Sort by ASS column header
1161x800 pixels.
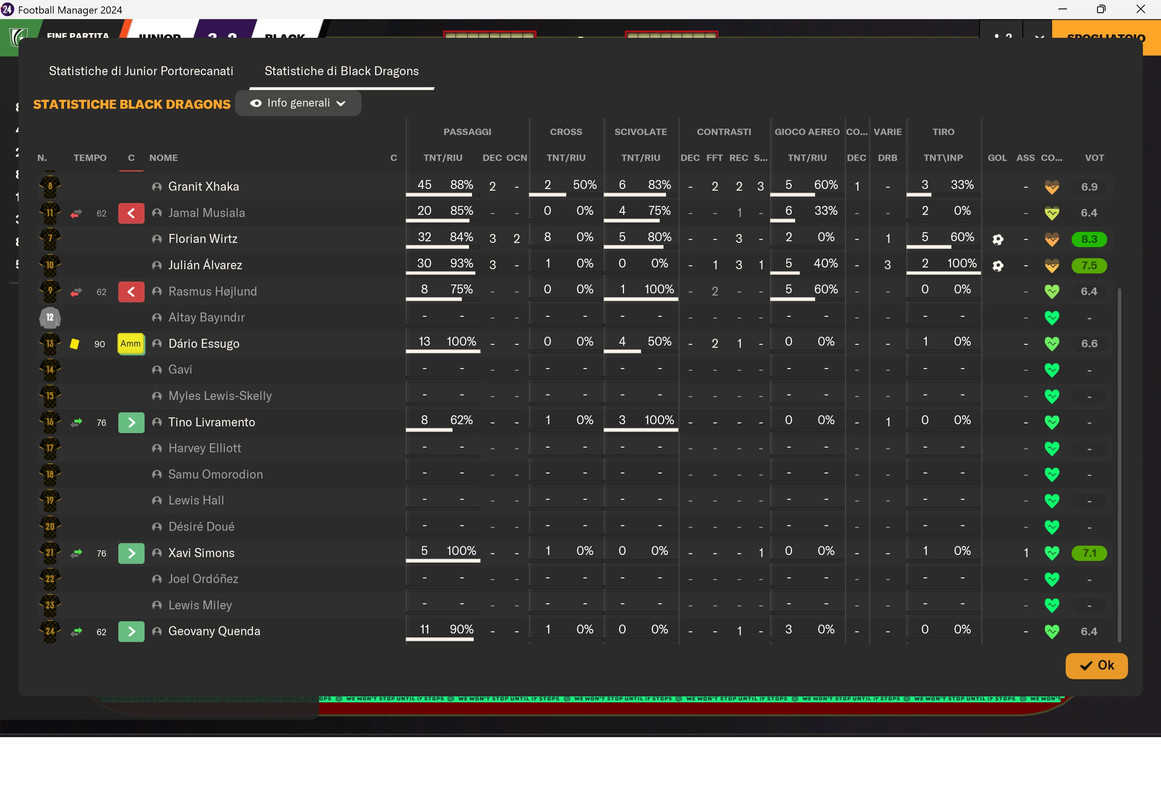tap(1026, 158)
